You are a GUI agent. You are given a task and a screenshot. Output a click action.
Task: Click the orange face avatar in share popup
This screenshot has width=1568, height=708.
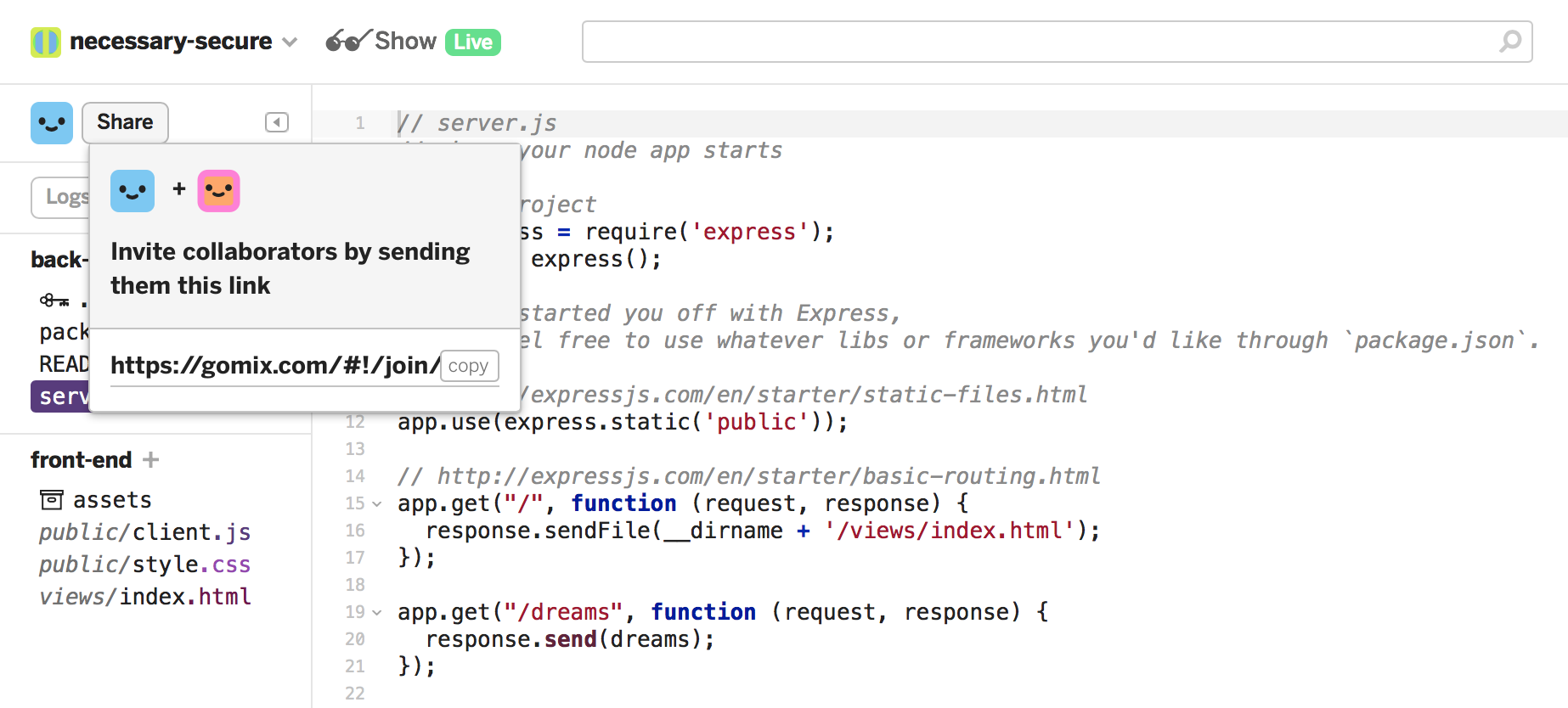pos(219,191)
